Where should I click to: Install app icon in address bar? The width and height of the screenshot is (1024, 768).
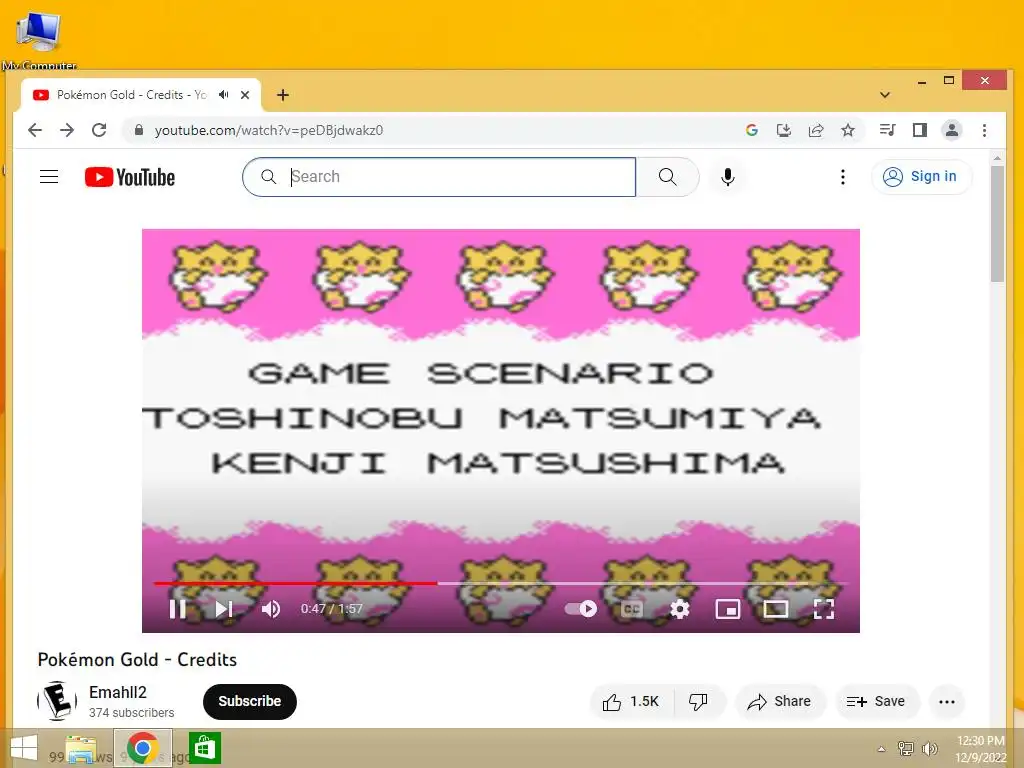(784, 130)
